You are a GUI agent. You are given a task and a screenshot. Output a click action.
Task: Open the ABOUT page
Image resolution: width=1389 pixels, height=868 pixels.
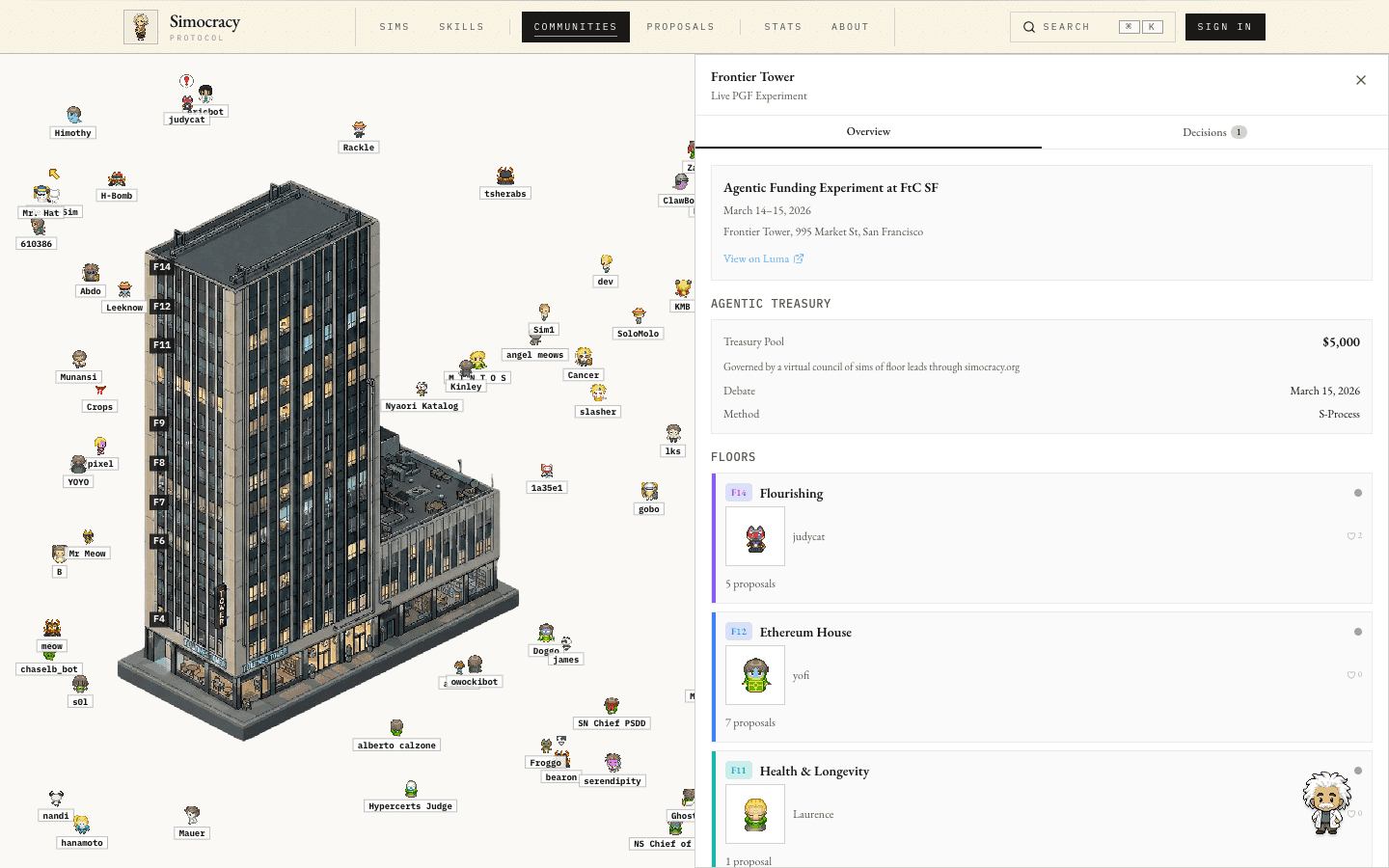(x=851, y=27)
